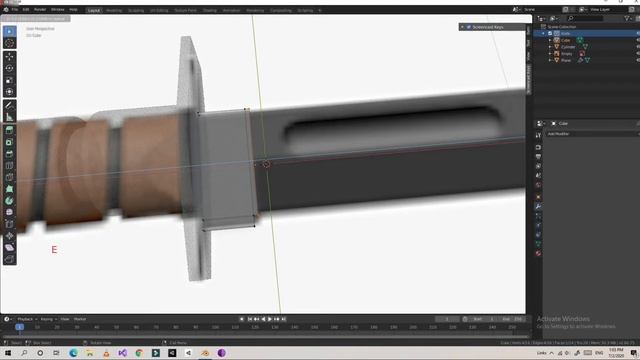
Task: Open the Render properties tab
Action: [538, 147]
